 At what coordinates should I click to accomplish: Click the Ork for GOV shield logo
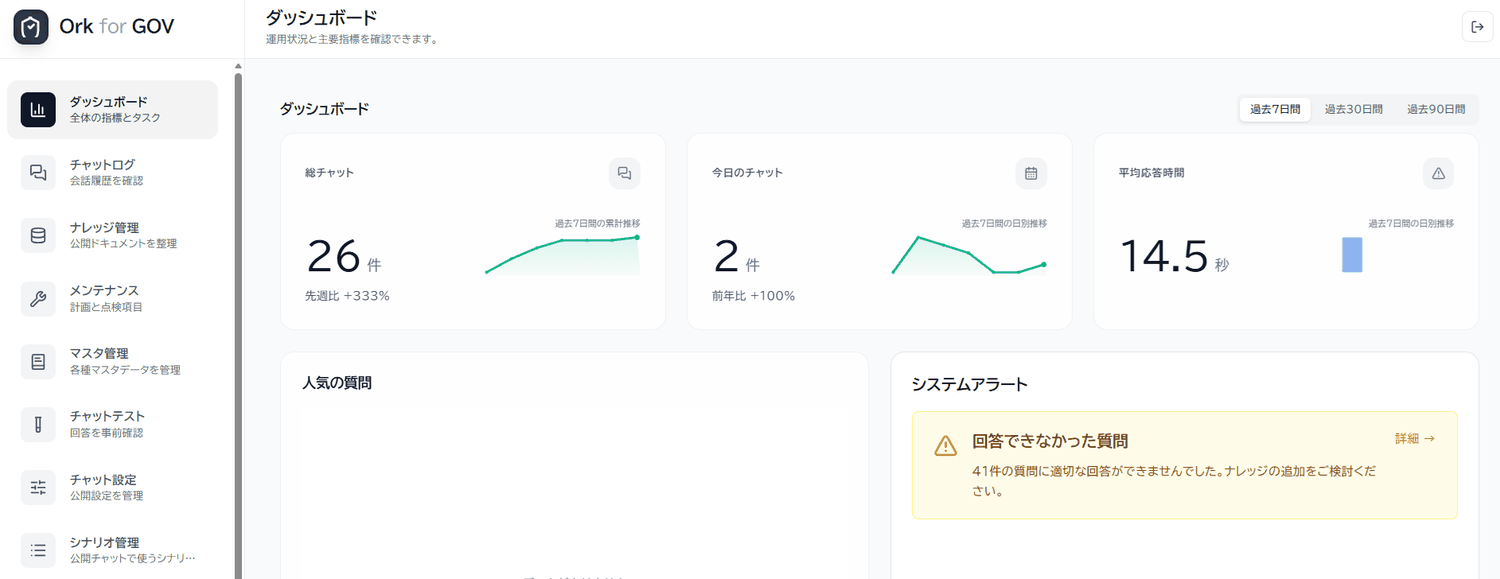pyautogui.click(x=31, y=27)
